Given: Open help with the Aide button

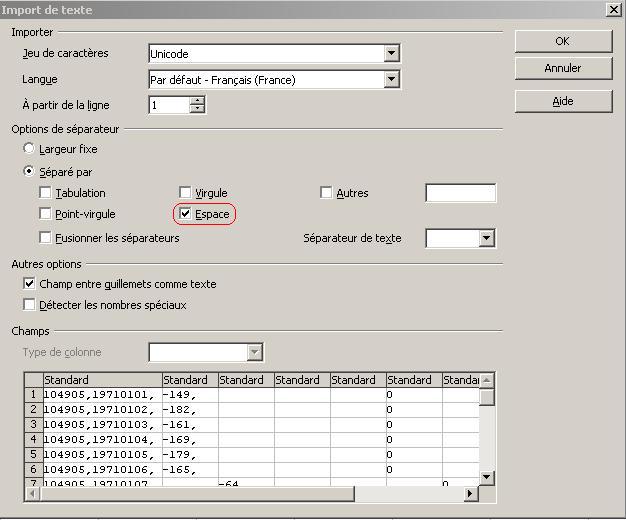Looking at the screenshot, I should point(563,101).
